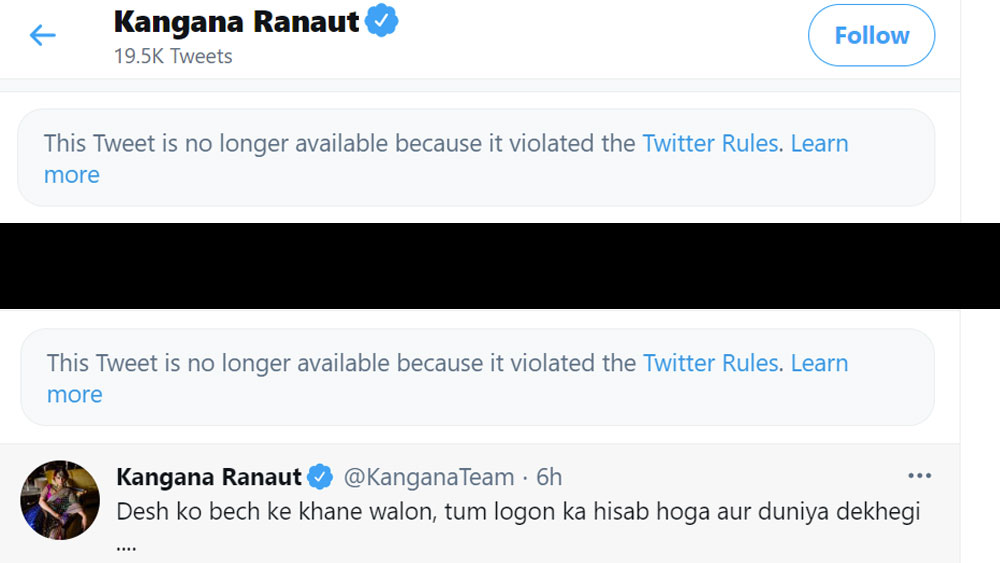Open the tweet via 6h timestamp
Viewport: 1000px width, 563px height.
point(548,477)
